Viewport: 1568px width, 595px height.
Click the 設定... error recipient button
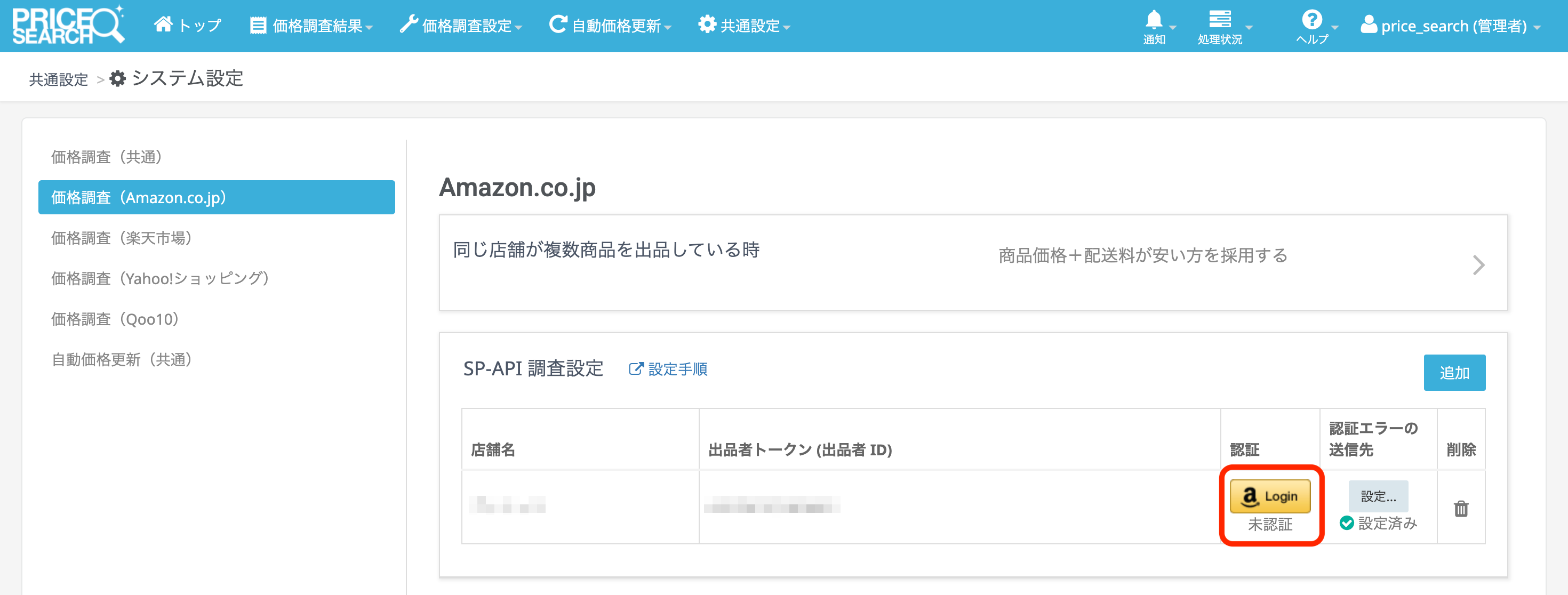(x=1378, y=496)
